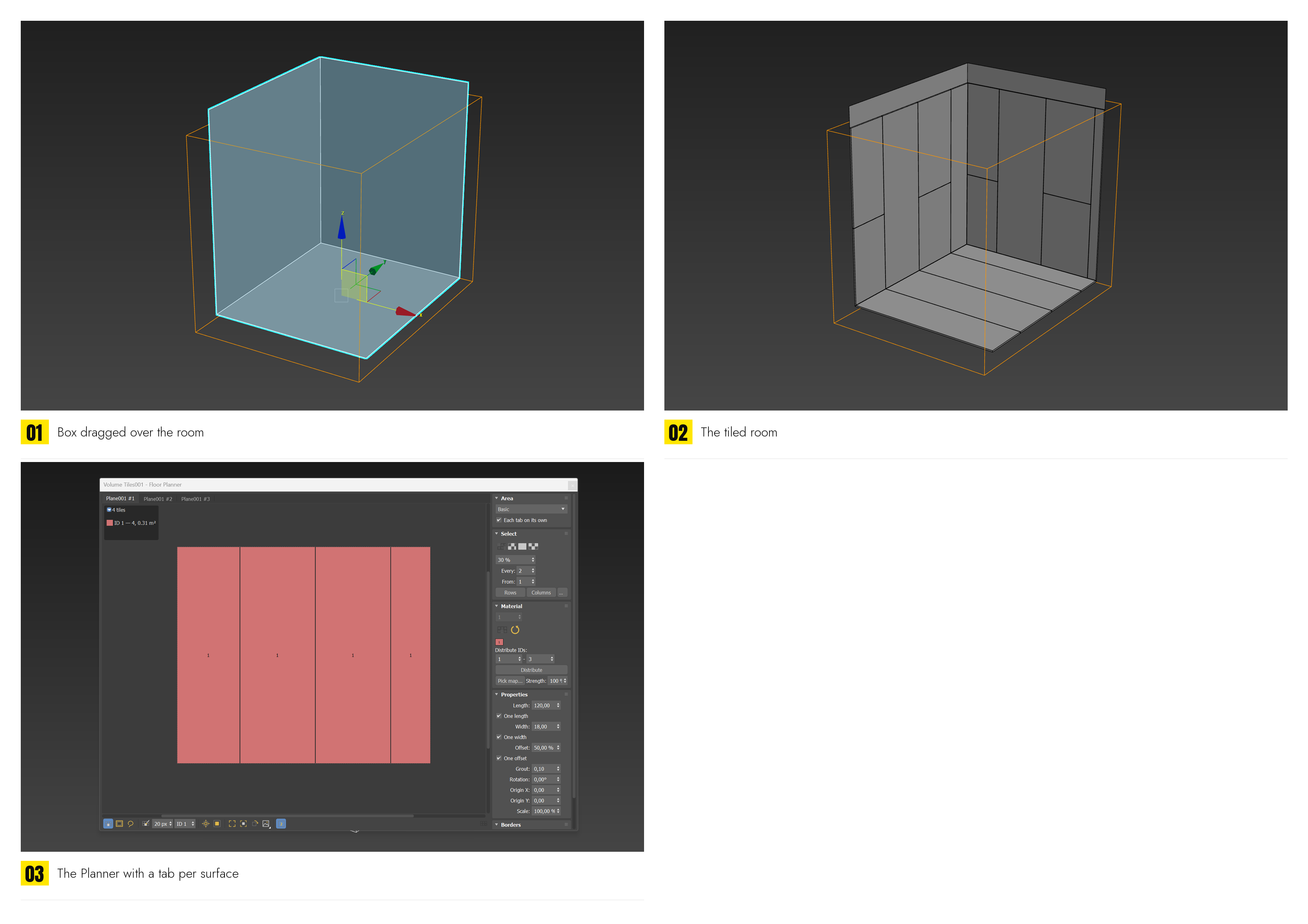Click the inverse checker select icon

click(x=533, y=546)
